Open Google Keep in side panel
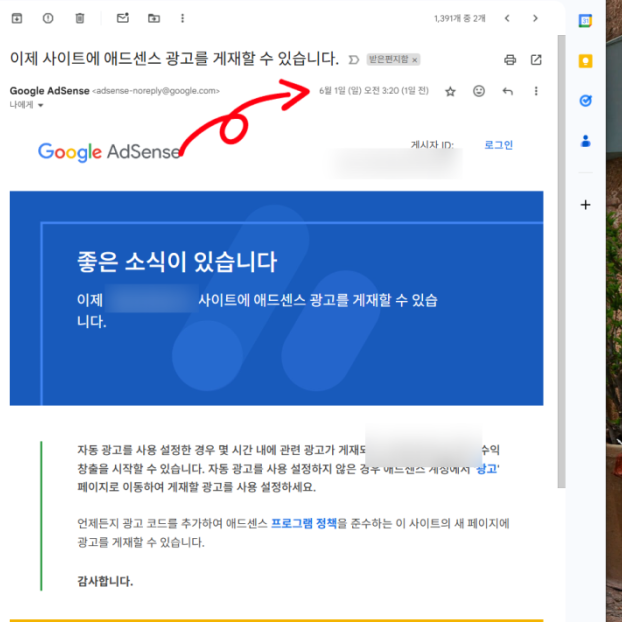Viewport: 622px width, 622px height. pos(586,60)
